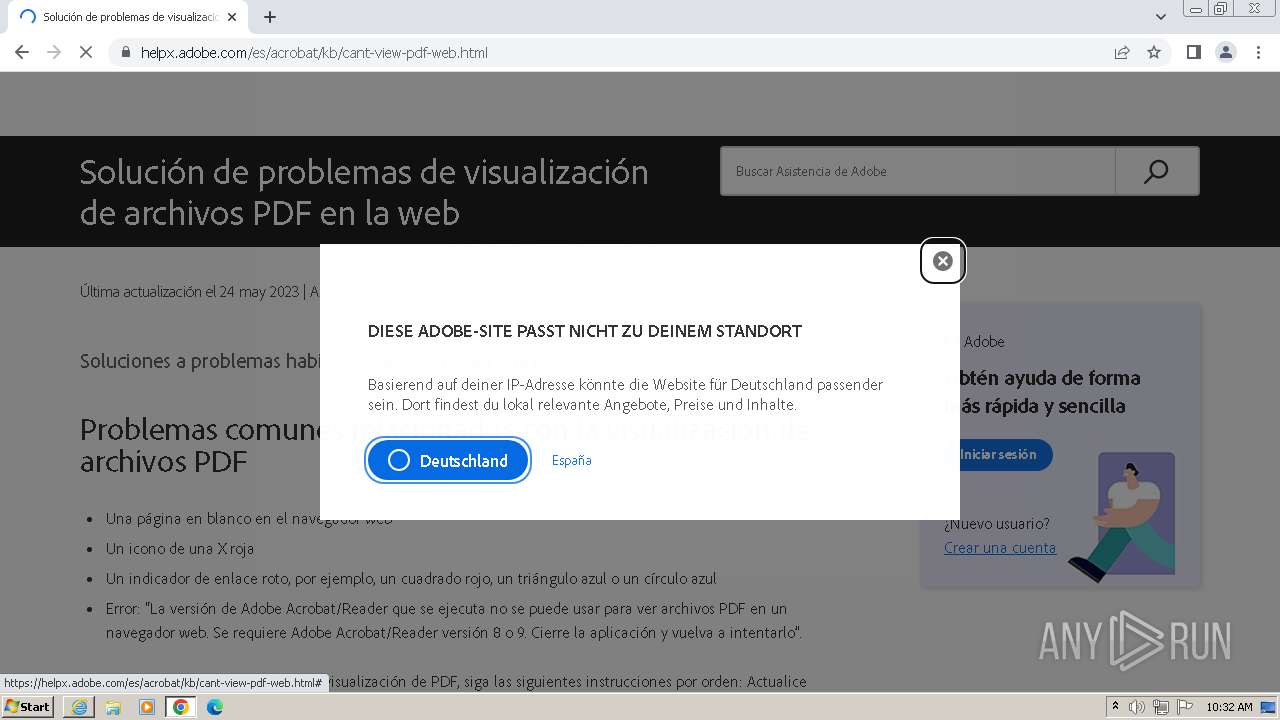Choose the Deutschland site button
This screenshot has width=1280, height=720.
click(x=448, y=461)
